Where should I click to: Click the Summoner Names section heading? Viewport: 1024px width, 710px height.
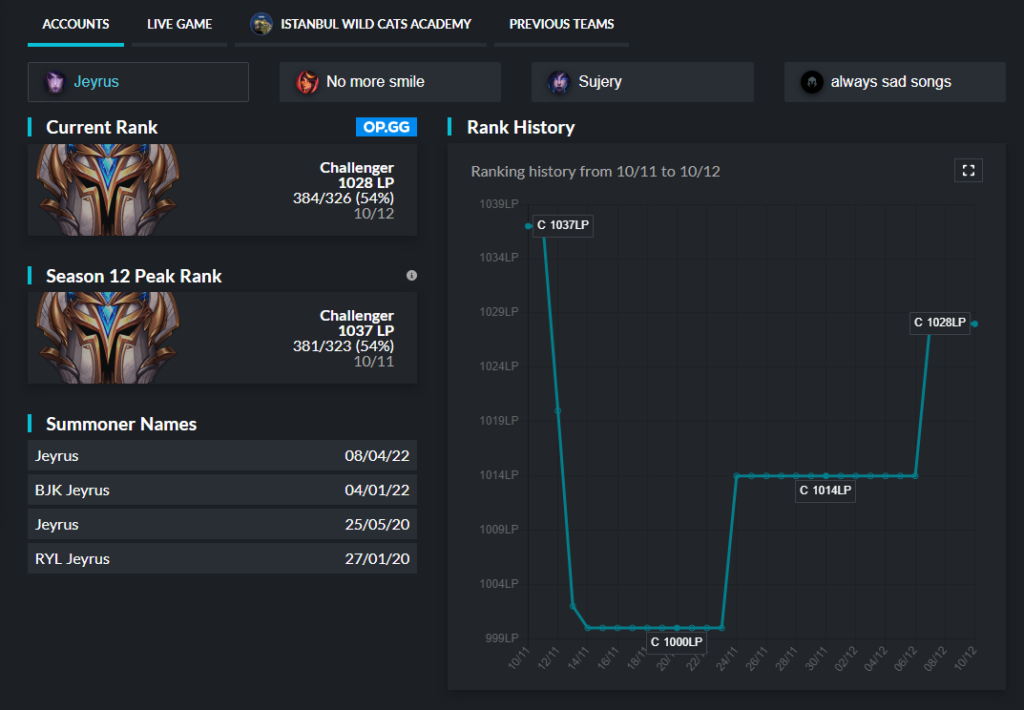pos(121,425)
